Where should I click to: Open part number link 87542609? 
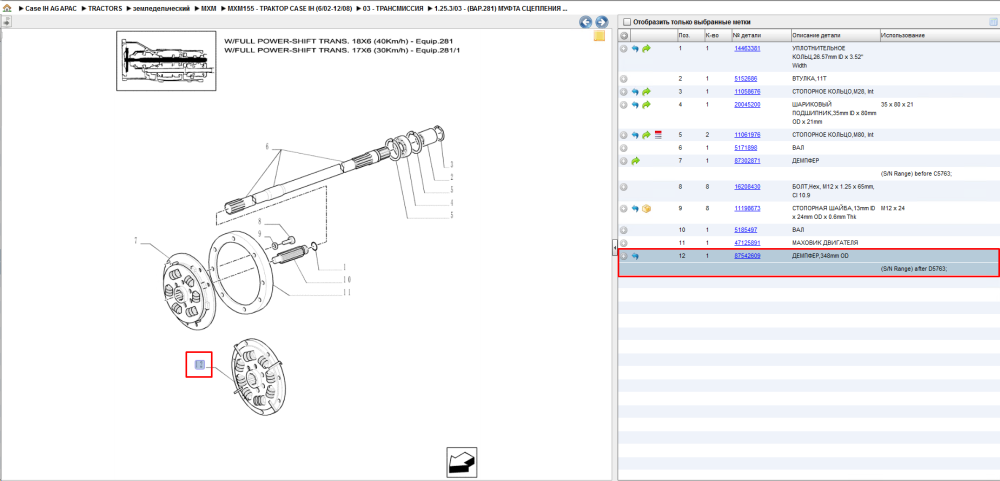click(747, 256)
